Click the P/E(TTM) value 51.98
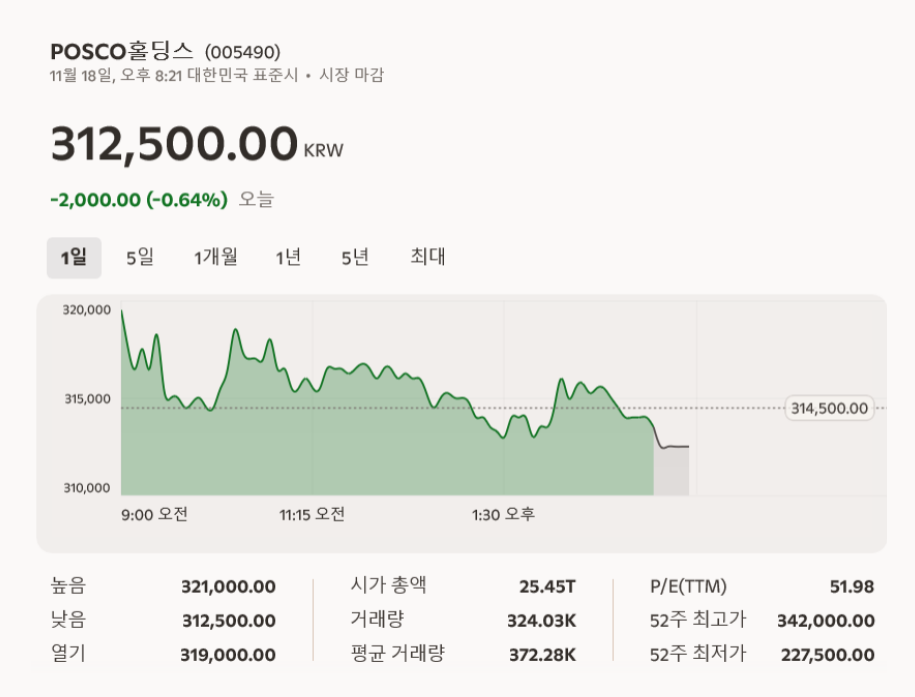This screenshot has width=915, height=697. (x=852, y=587)
